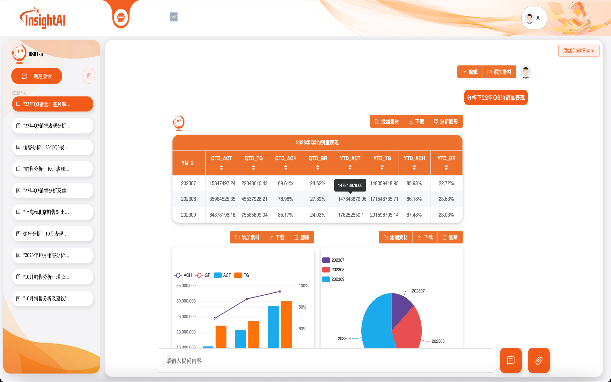Click the last button above the pie chart
The height and width of the screenshot is (382, 611).
click(x=450, y=237)
